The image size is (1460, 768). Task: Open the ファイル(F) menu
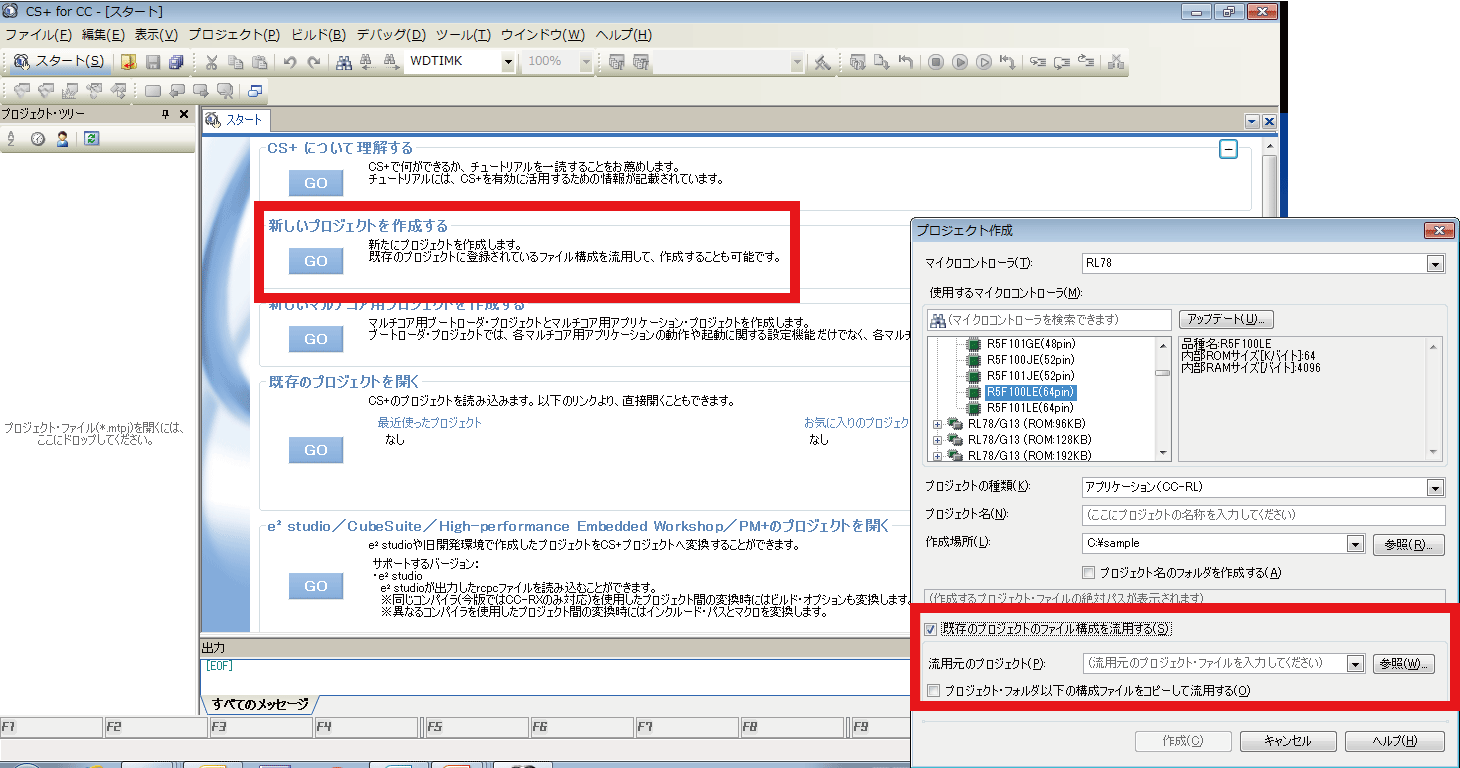click(x=39, y=35)
